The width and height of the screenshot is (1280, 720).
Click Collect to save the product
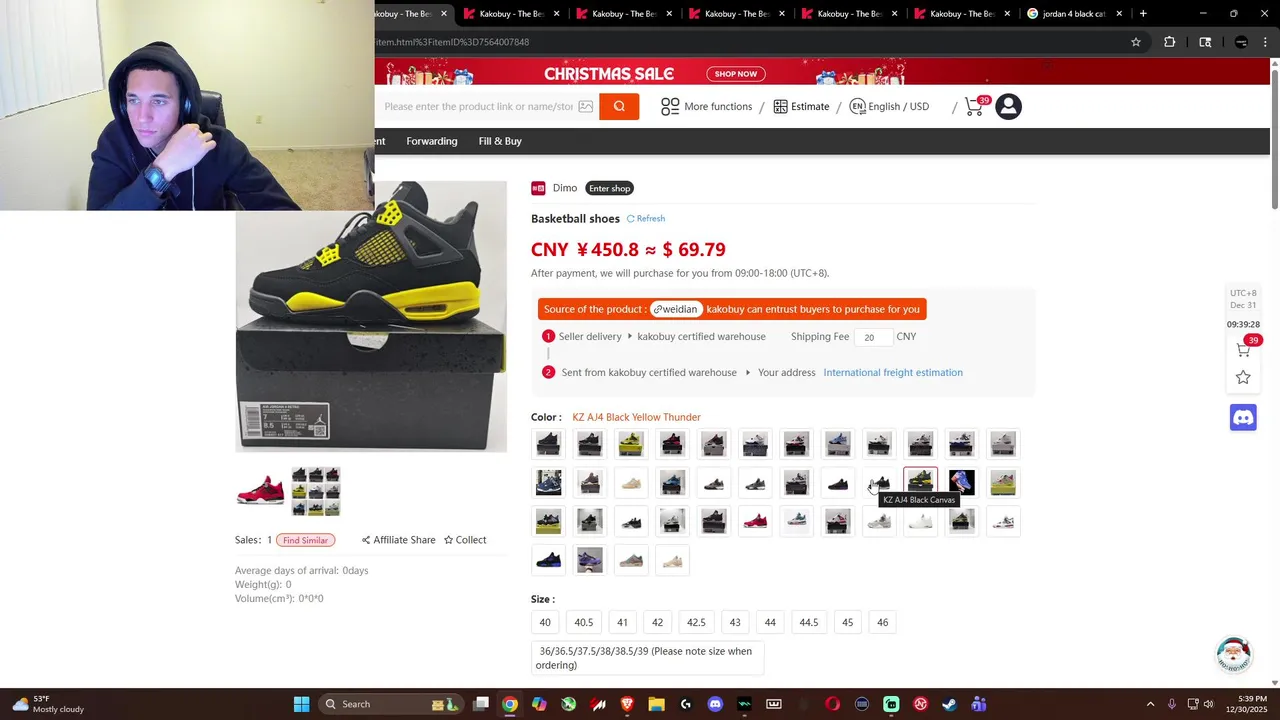tap(465, 540)
